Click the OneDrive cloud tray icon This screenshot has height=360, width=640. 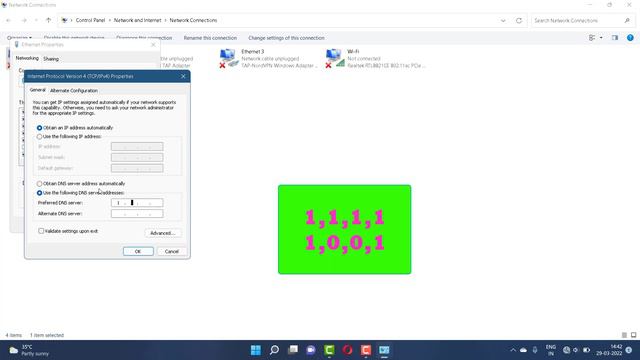523,350
